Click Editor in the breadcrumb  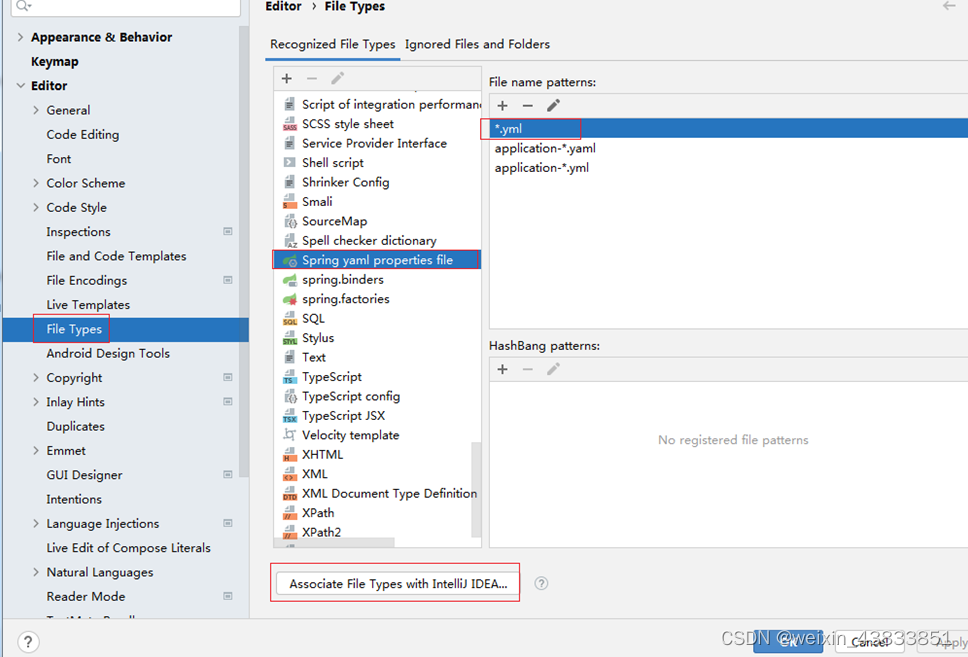point(283,6)
